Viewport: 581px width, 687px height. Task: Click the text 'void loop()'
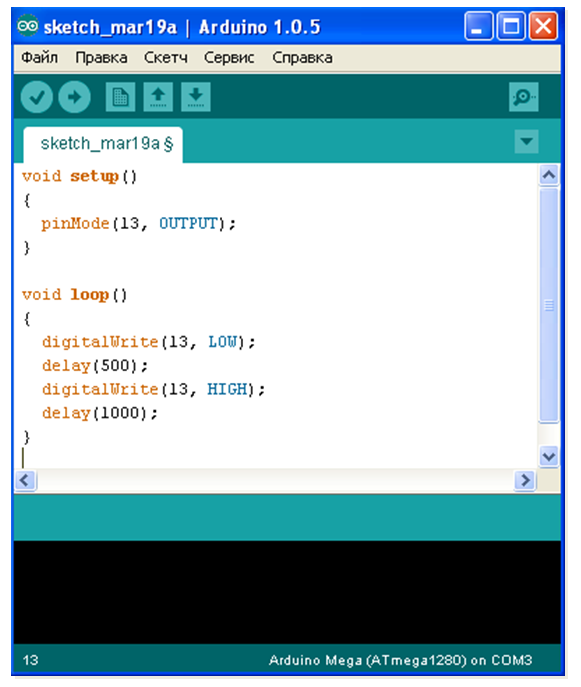pyautogui.click(x=74, y=295)
